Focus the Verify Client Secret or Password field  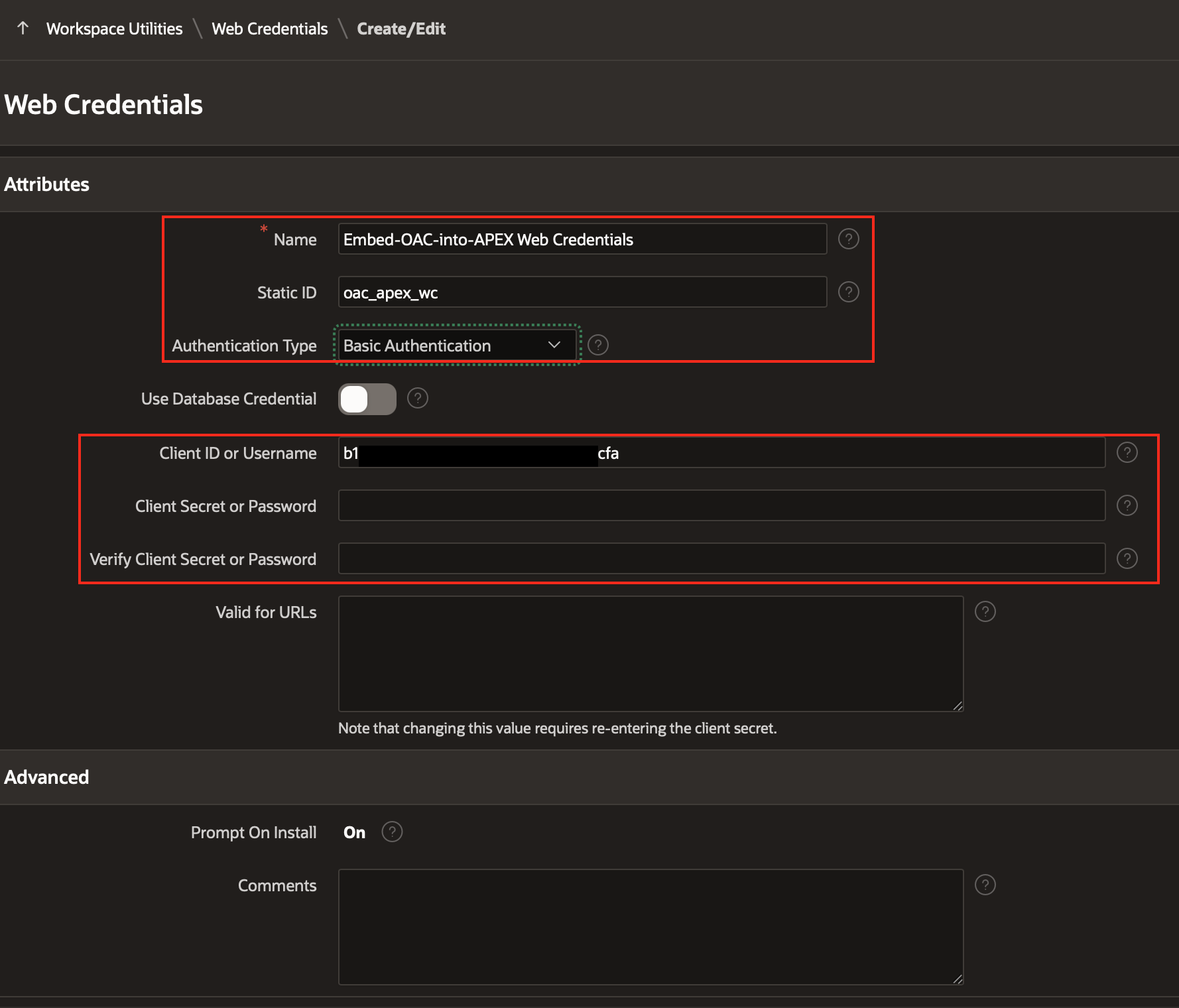pyautogui.click(x=721, y=558)
